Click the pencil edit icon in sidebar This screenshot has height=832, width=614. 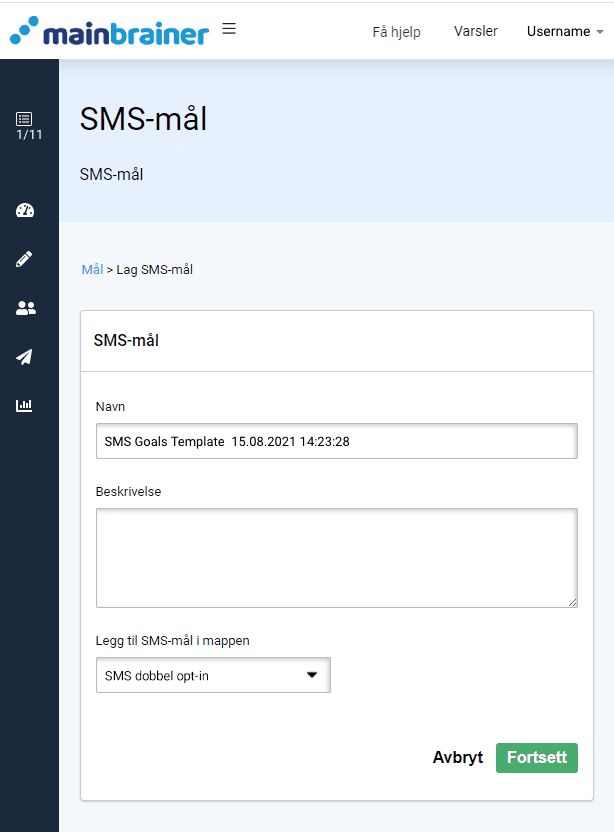(24, 259)
